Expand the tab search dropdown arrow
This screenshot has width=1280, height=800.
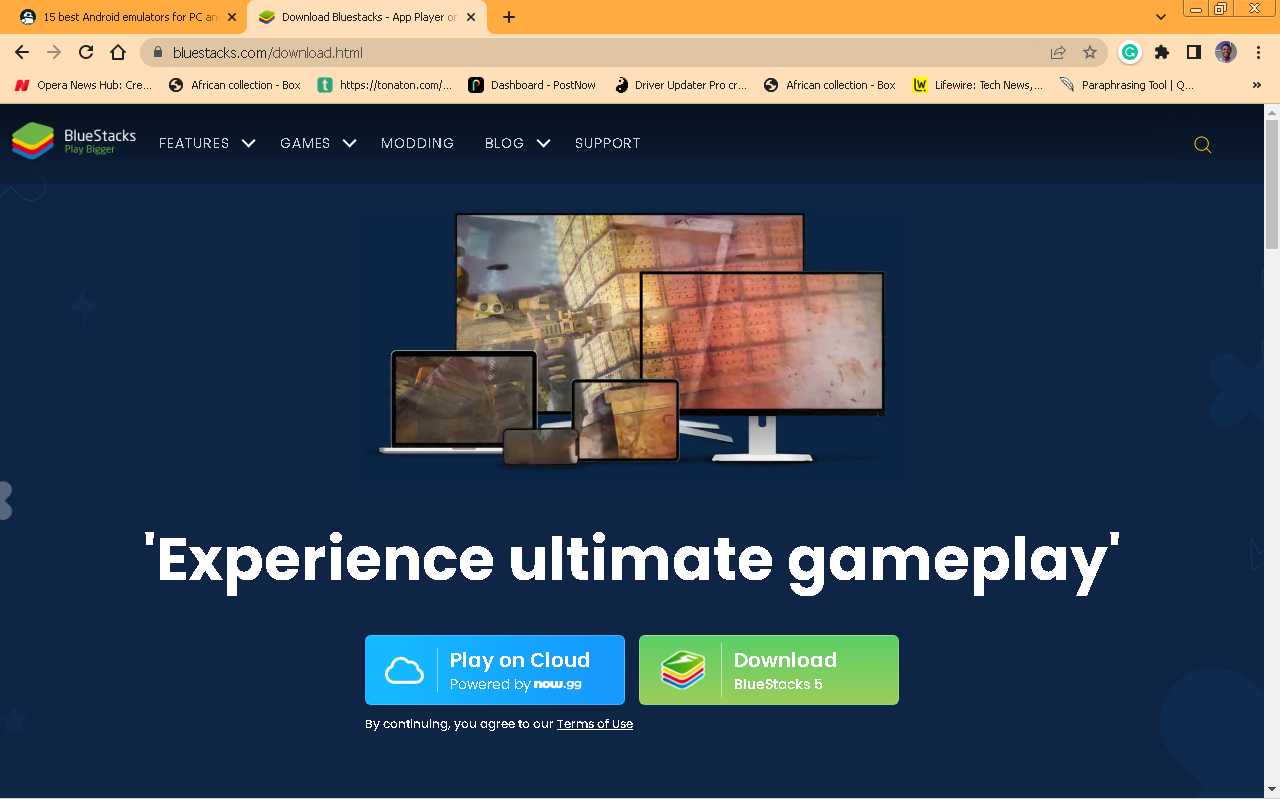[1160, 17]
